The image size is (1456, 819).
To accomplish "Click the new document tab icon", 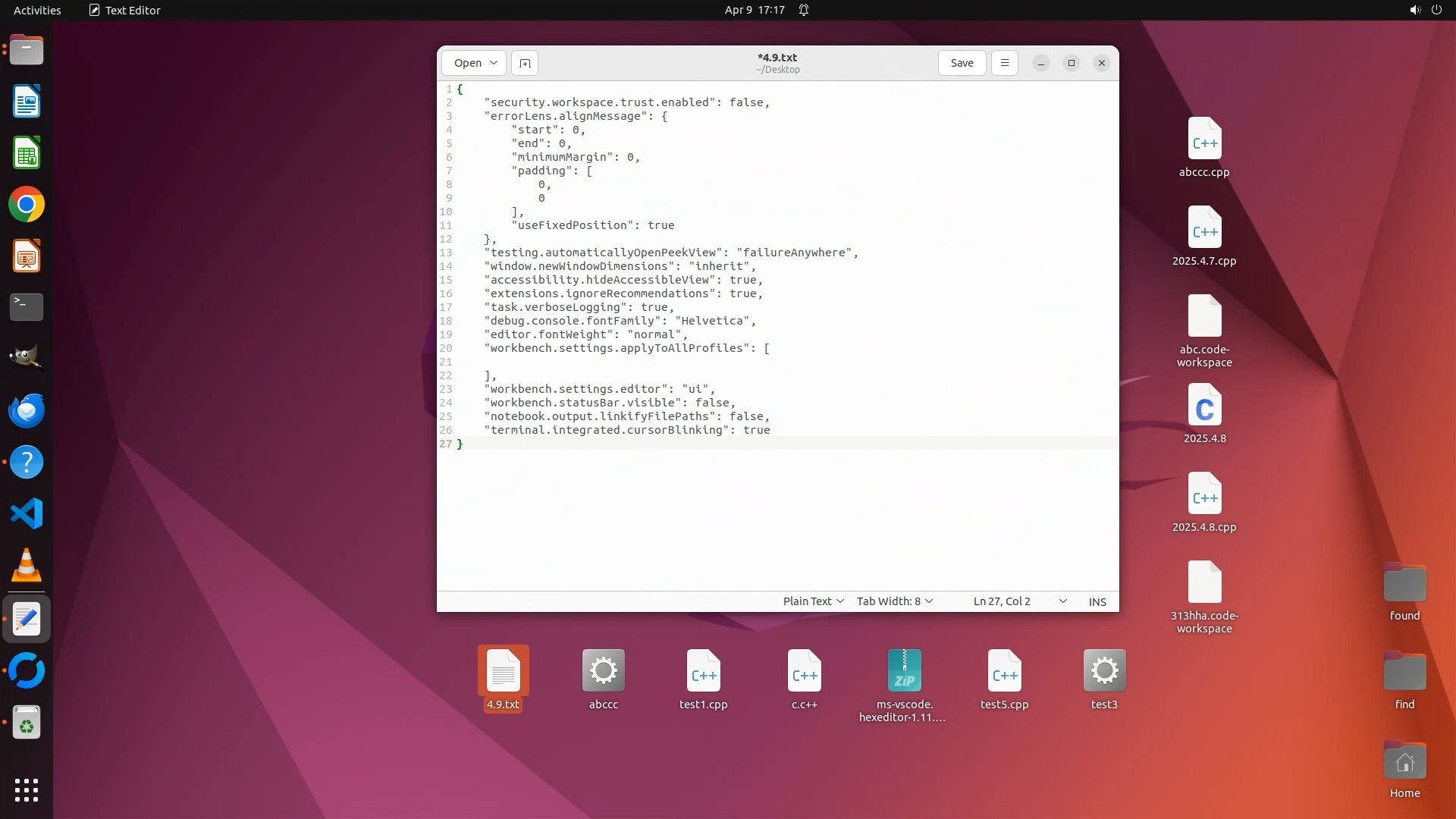I will [525, 63].
